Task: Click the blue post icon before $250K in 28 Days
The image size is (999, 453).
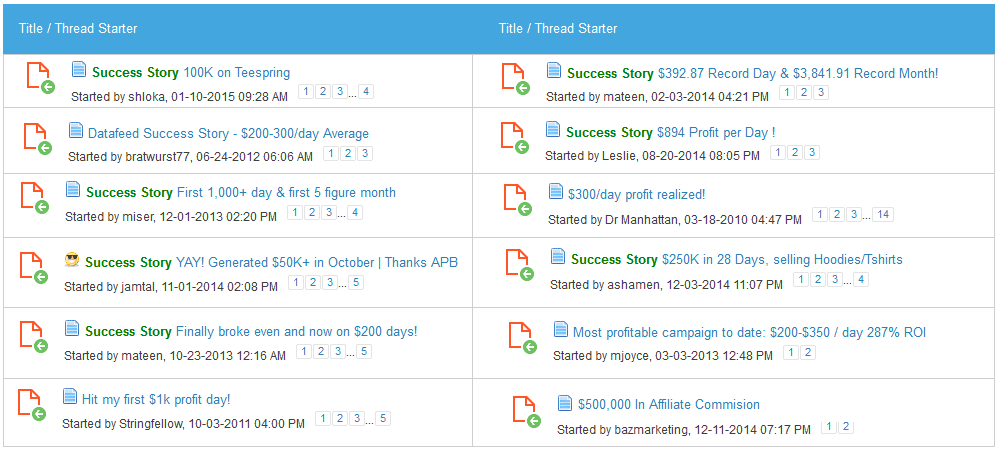Action: pyautogui.click(x=558, y=256)
